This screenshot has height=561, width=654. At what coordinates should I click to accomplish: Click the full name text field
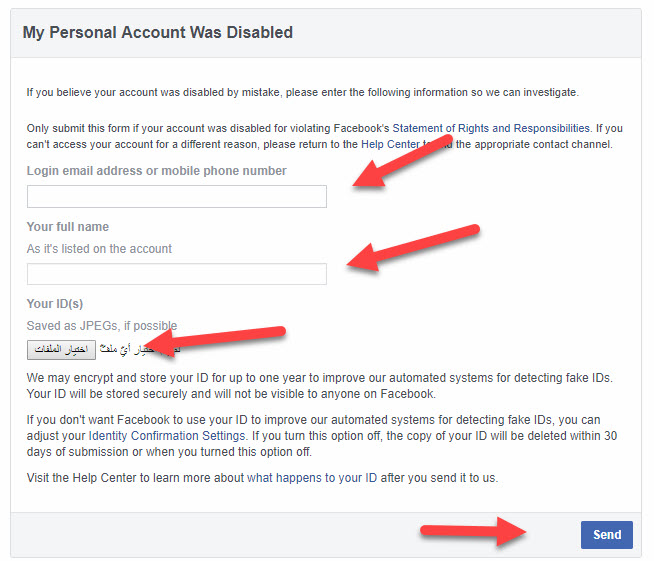pos(177,274)
